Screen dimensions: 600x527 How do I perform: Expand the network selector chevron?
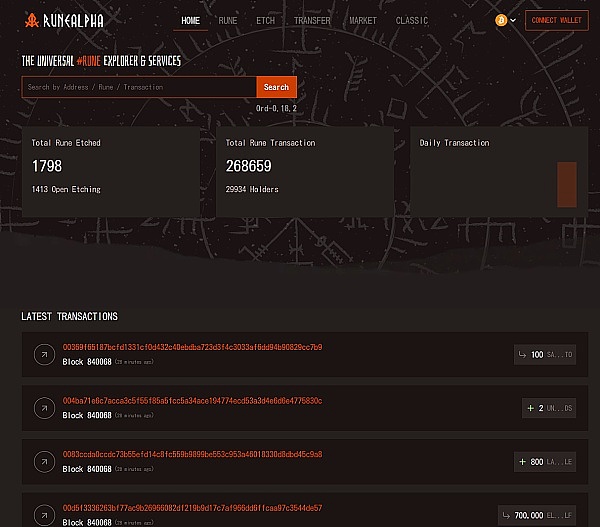click(513, 20)
